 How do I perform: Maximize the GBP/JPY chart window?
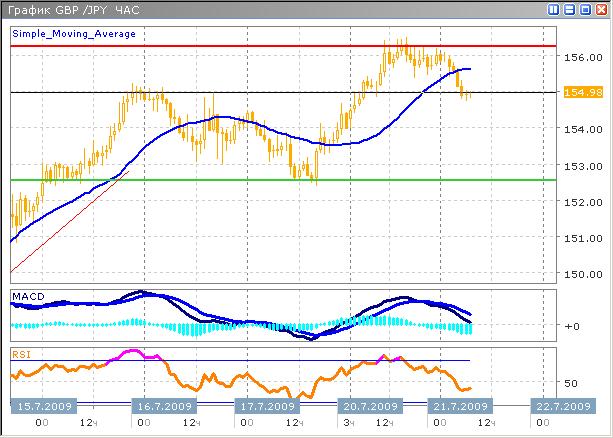tap(585, 10)
